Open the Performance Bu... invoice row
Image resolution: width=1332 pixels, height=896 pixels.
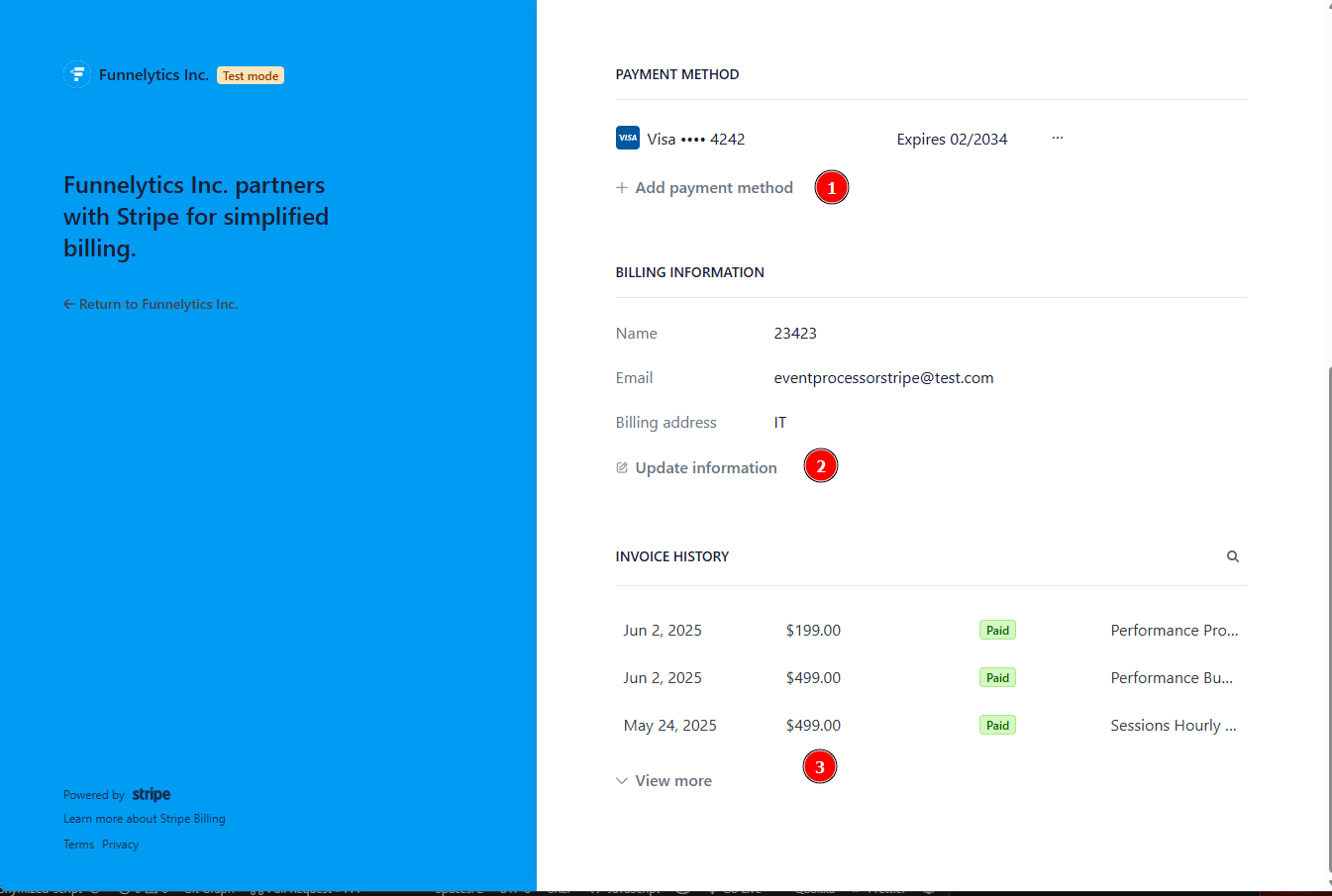931,678
